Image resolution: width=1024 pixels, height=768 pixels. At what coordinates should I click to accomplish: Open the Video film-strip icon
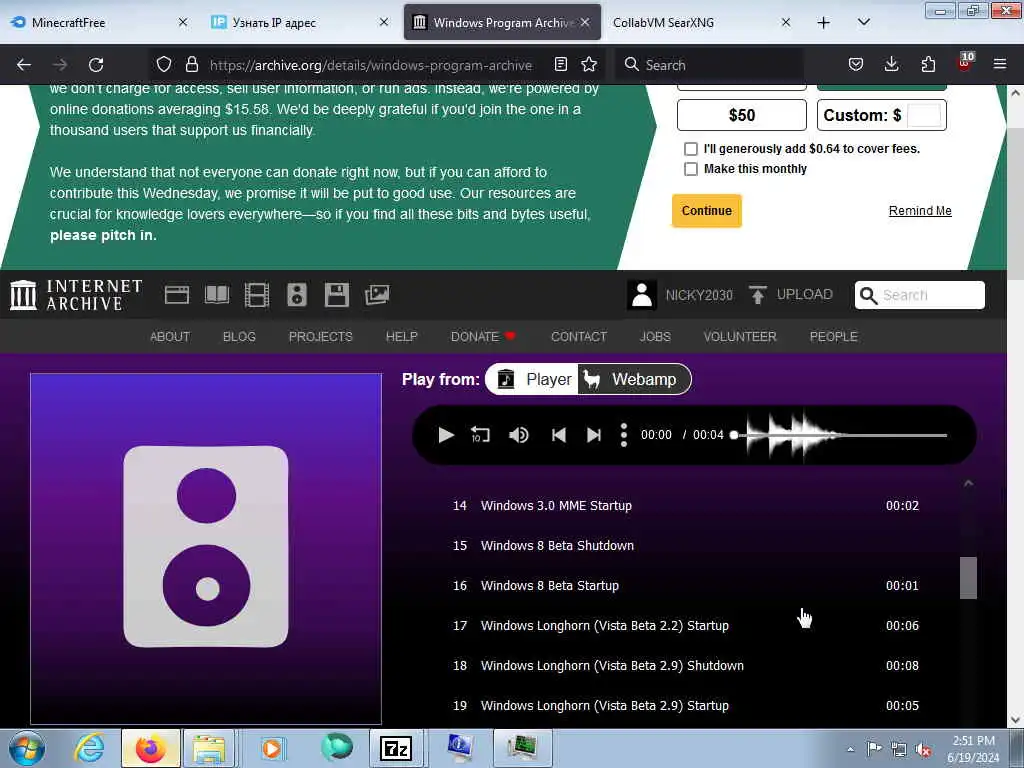coord(257,295)
